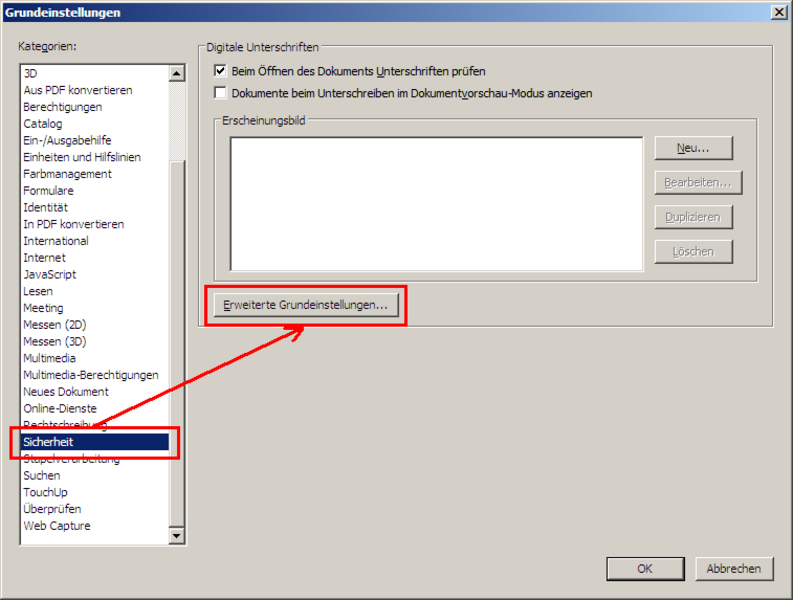This screenshot has height=600, width=793.
Task: Open the Online-Dienste category
Action: pos(60,408)
